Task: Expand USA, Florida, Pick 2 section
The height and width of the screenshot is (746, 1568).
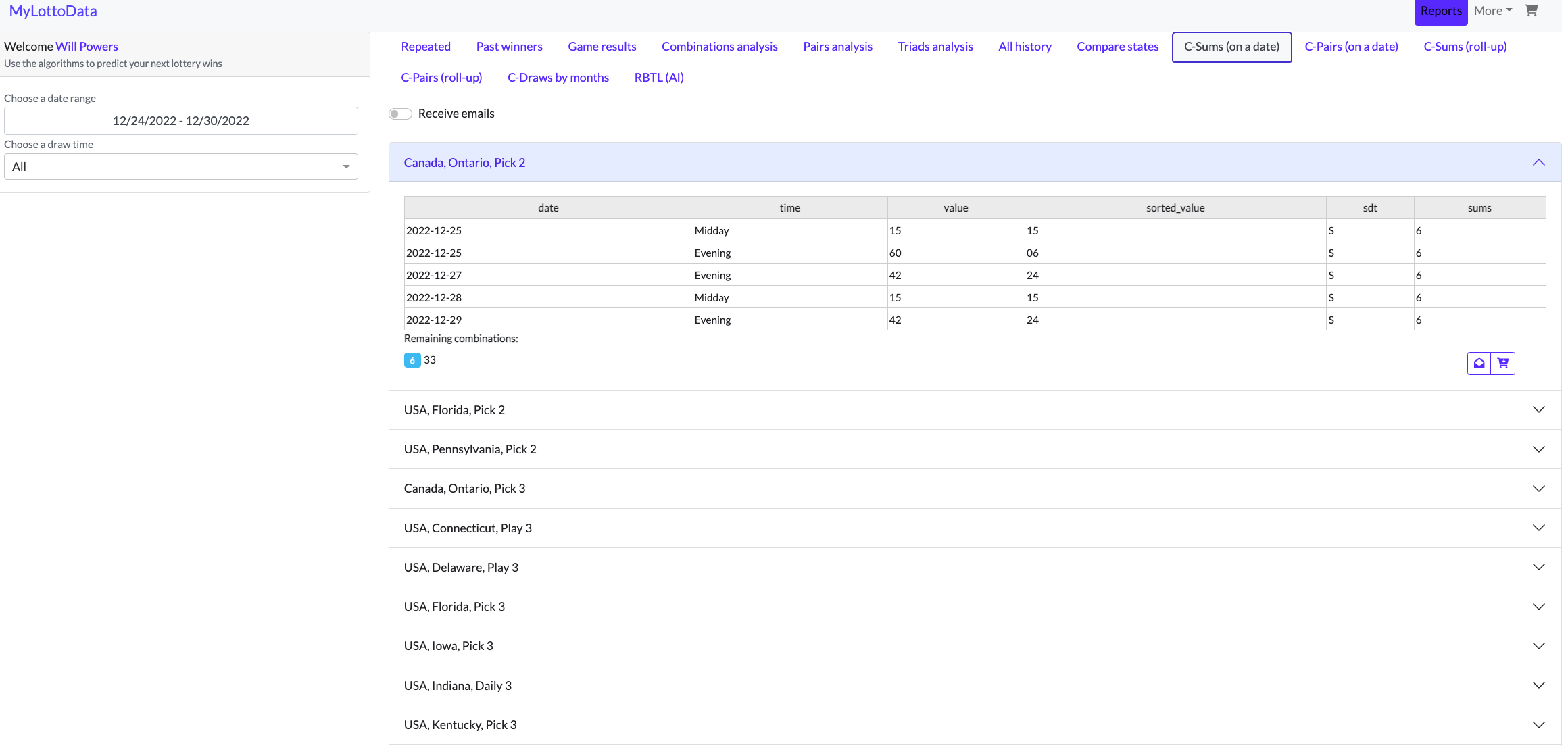Action: pos(975,409)
